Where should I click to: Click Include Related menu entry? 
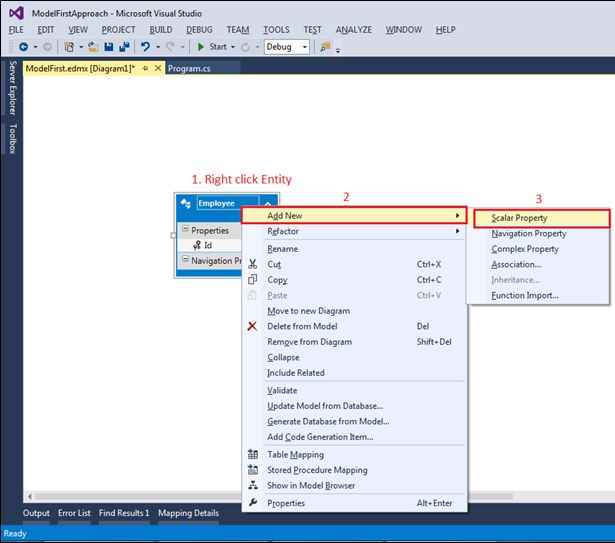click(355, 373)
